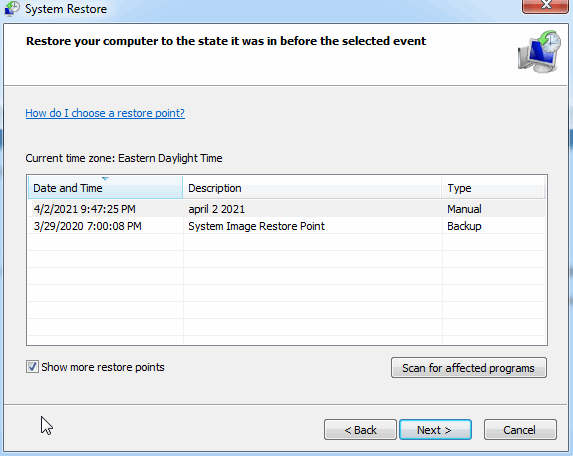Click Scan for affected programs

[x=469, y=368]
